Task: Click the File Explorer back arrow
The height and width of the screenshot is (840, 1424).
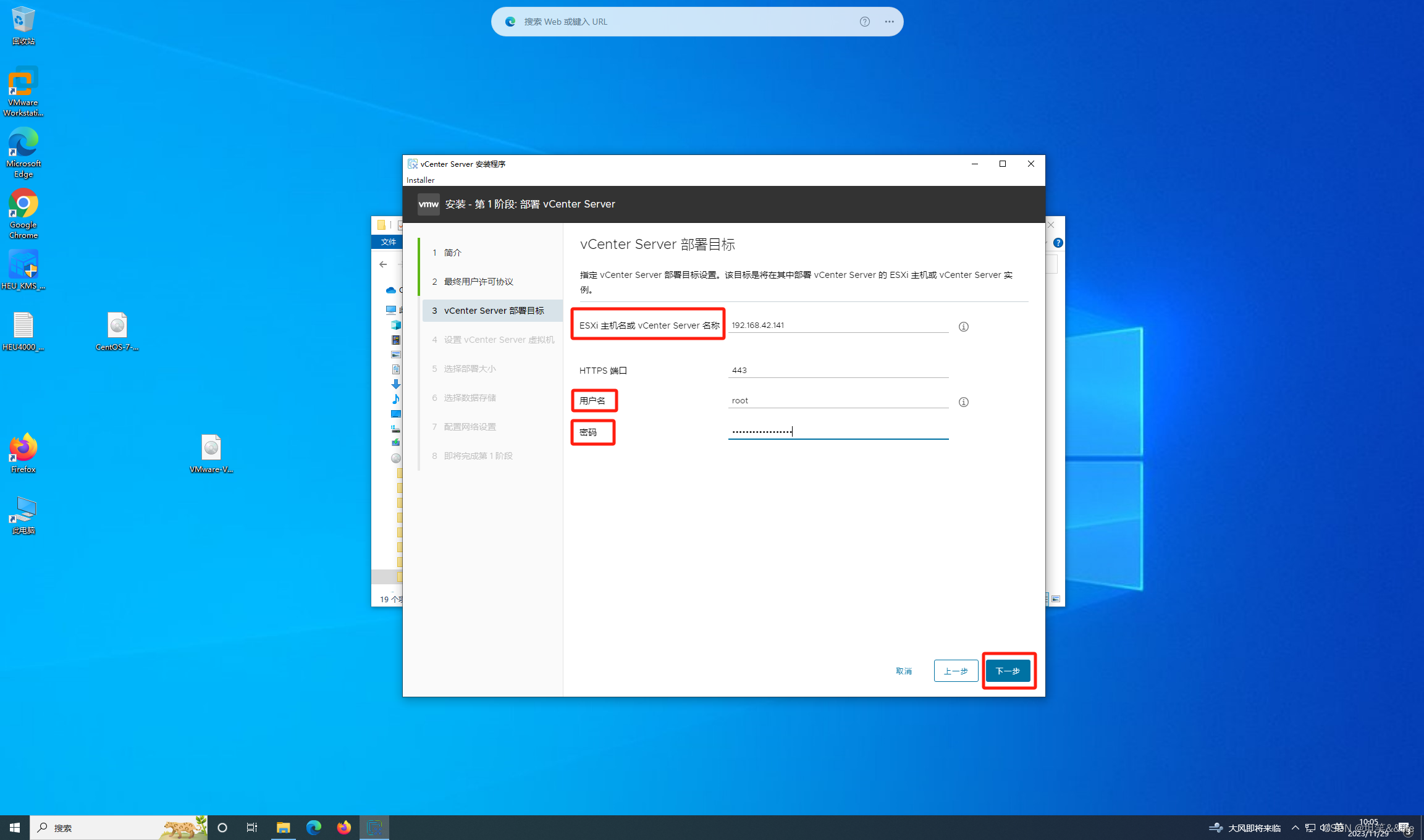Action: pyautogui.click(x=383, y=264)
